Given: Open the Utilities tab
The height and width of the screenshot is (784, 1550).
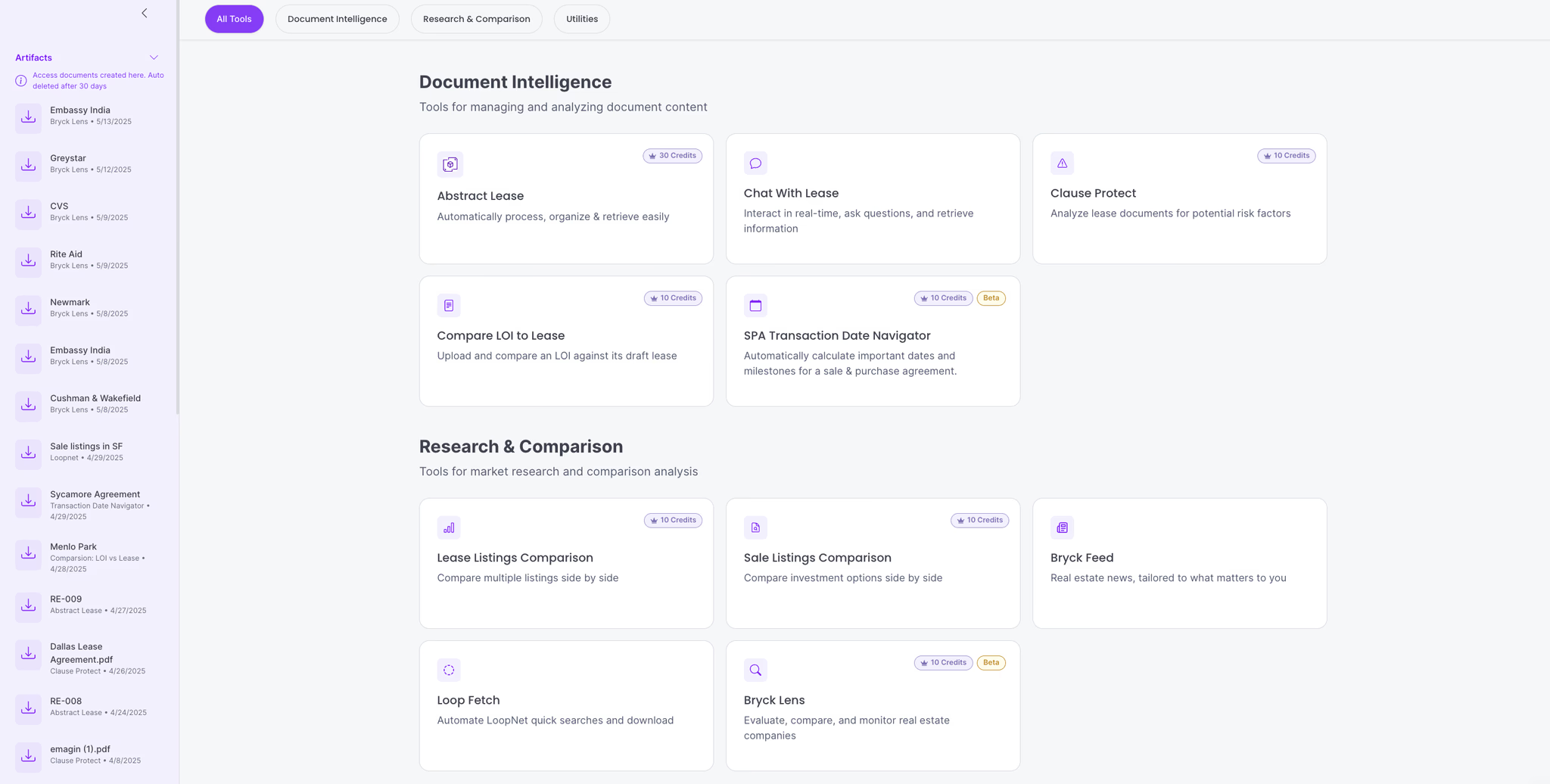Looking at the screenshot, I should (x=581, y=19).
